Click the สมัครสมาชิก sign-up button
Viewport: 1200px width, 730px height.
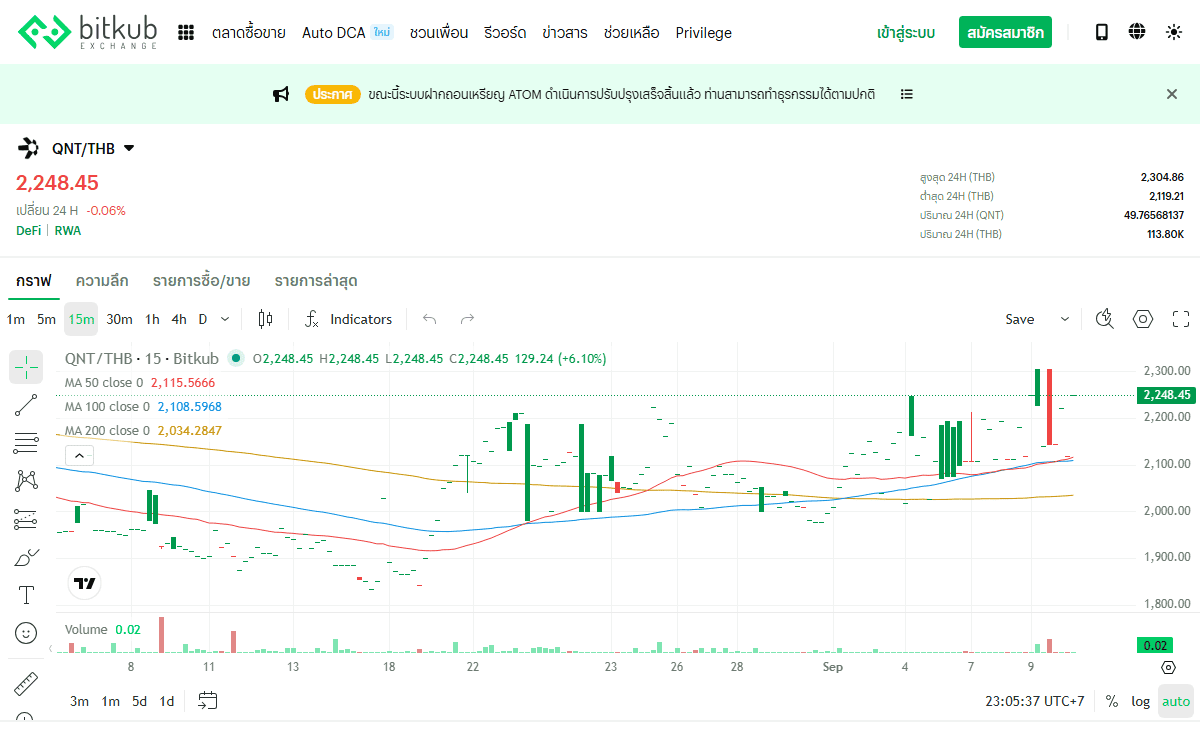[1005, 32]
